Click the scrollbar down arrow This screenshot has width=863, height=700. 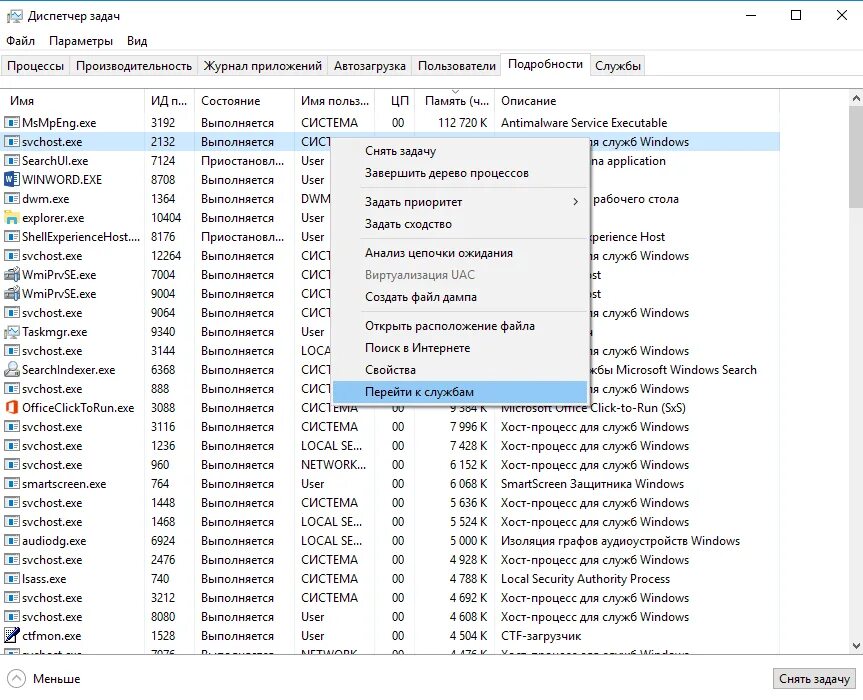856,646
